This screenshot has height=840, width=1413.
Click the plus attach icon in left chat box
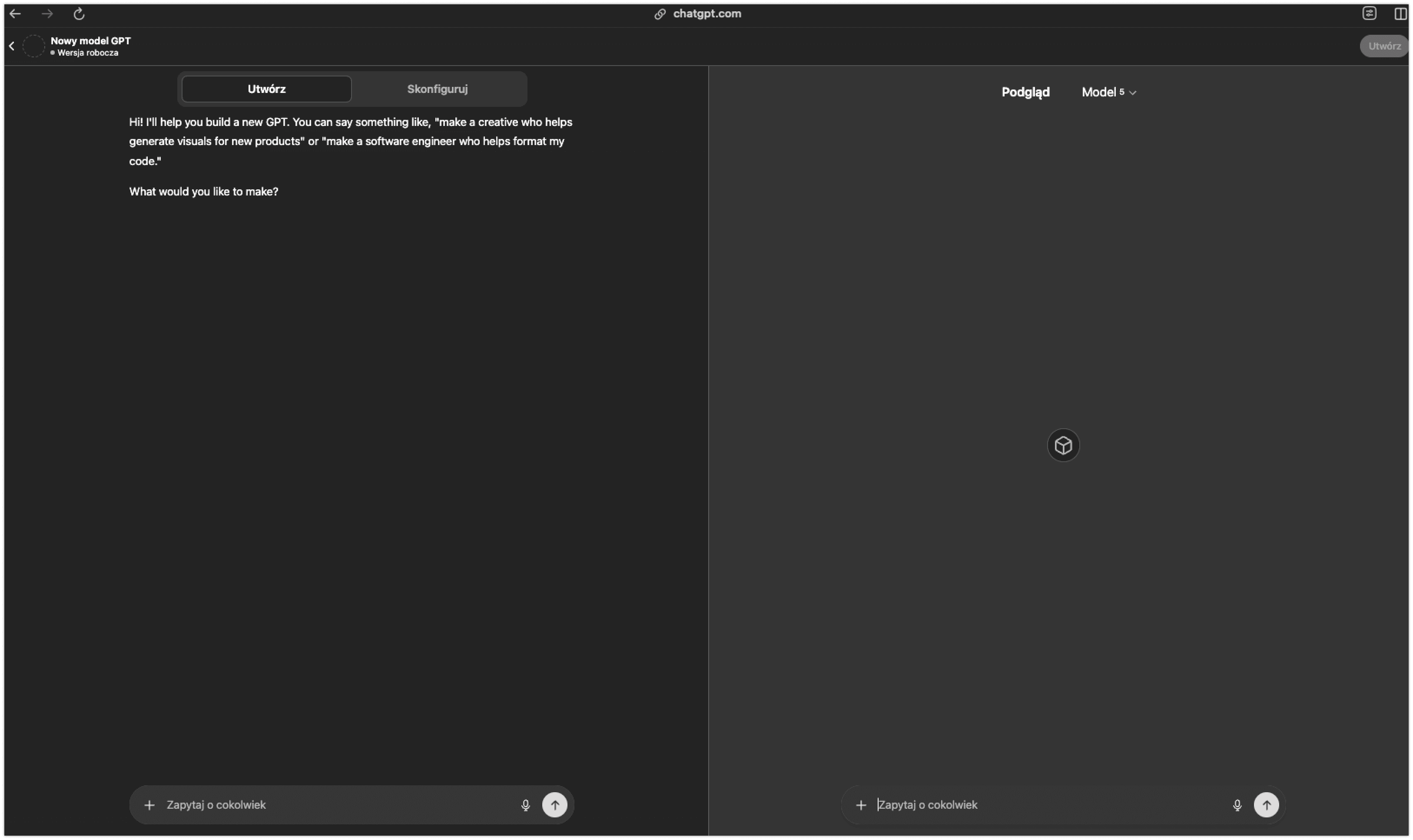(149, 805)
